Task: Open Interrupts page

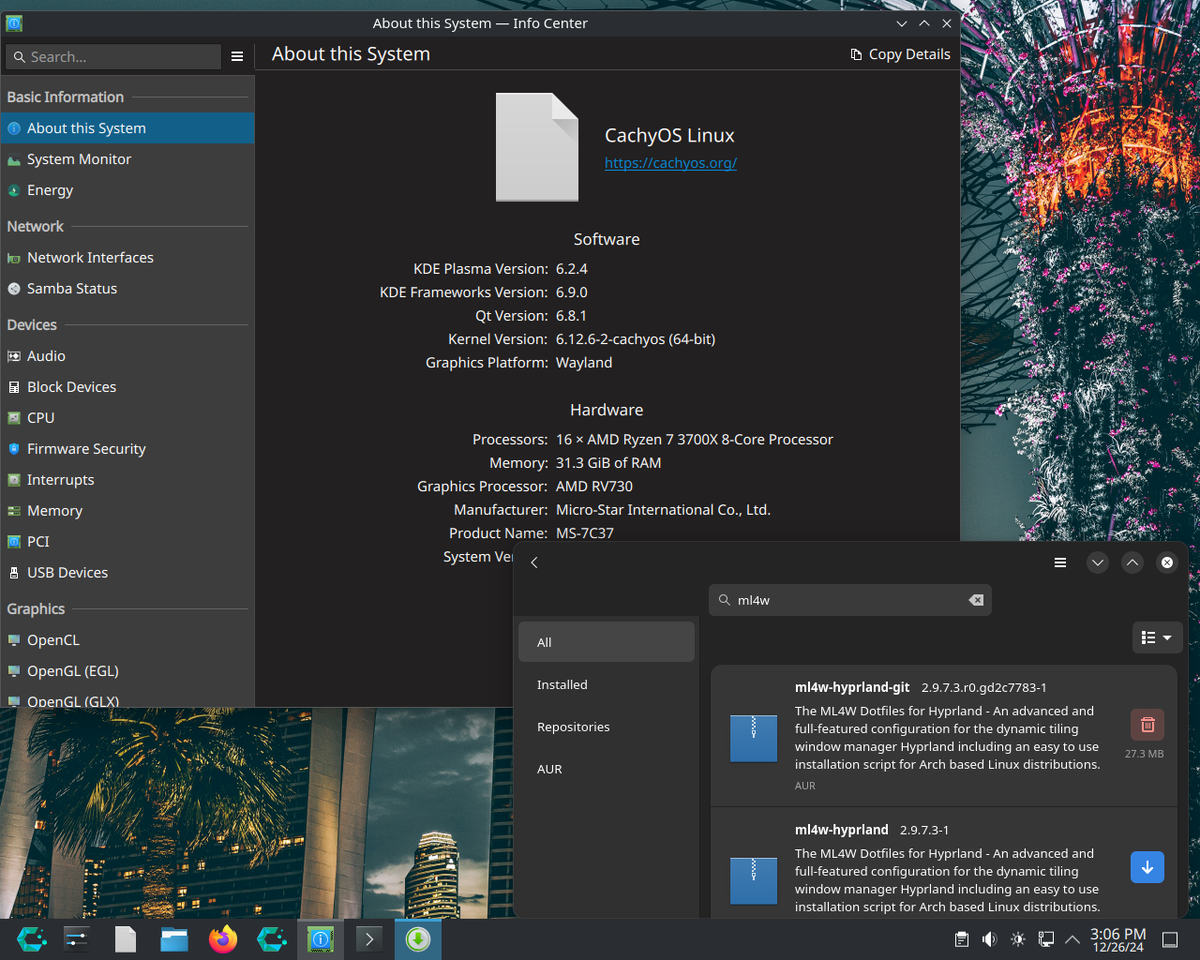Action: (127, 480)
